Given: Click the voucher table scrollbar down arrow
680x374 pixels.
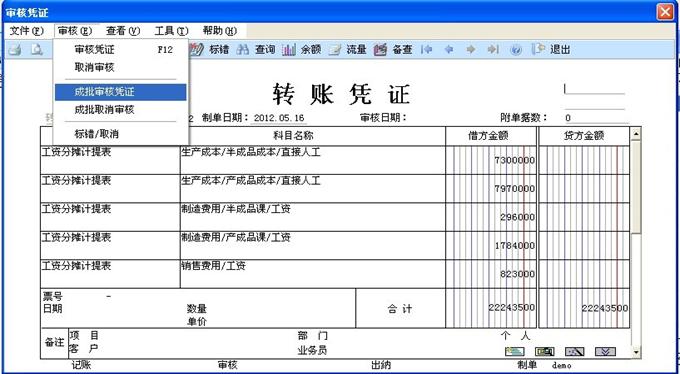Looking at the screenshot, I should [x=636, y=352].
